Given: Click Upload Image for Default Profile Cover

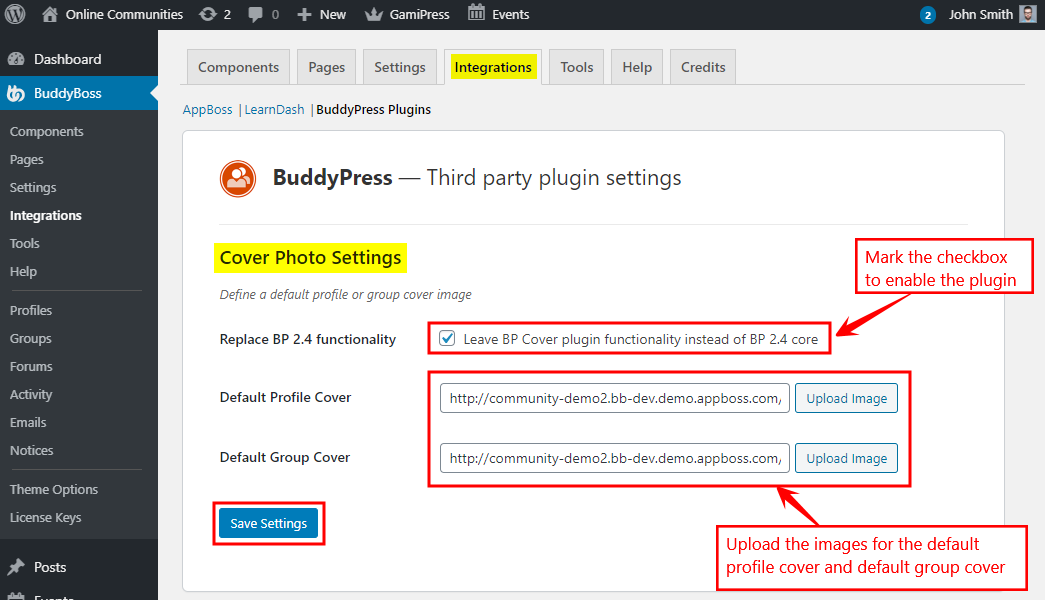Looking at the screenshot, I should click(846, 398).
